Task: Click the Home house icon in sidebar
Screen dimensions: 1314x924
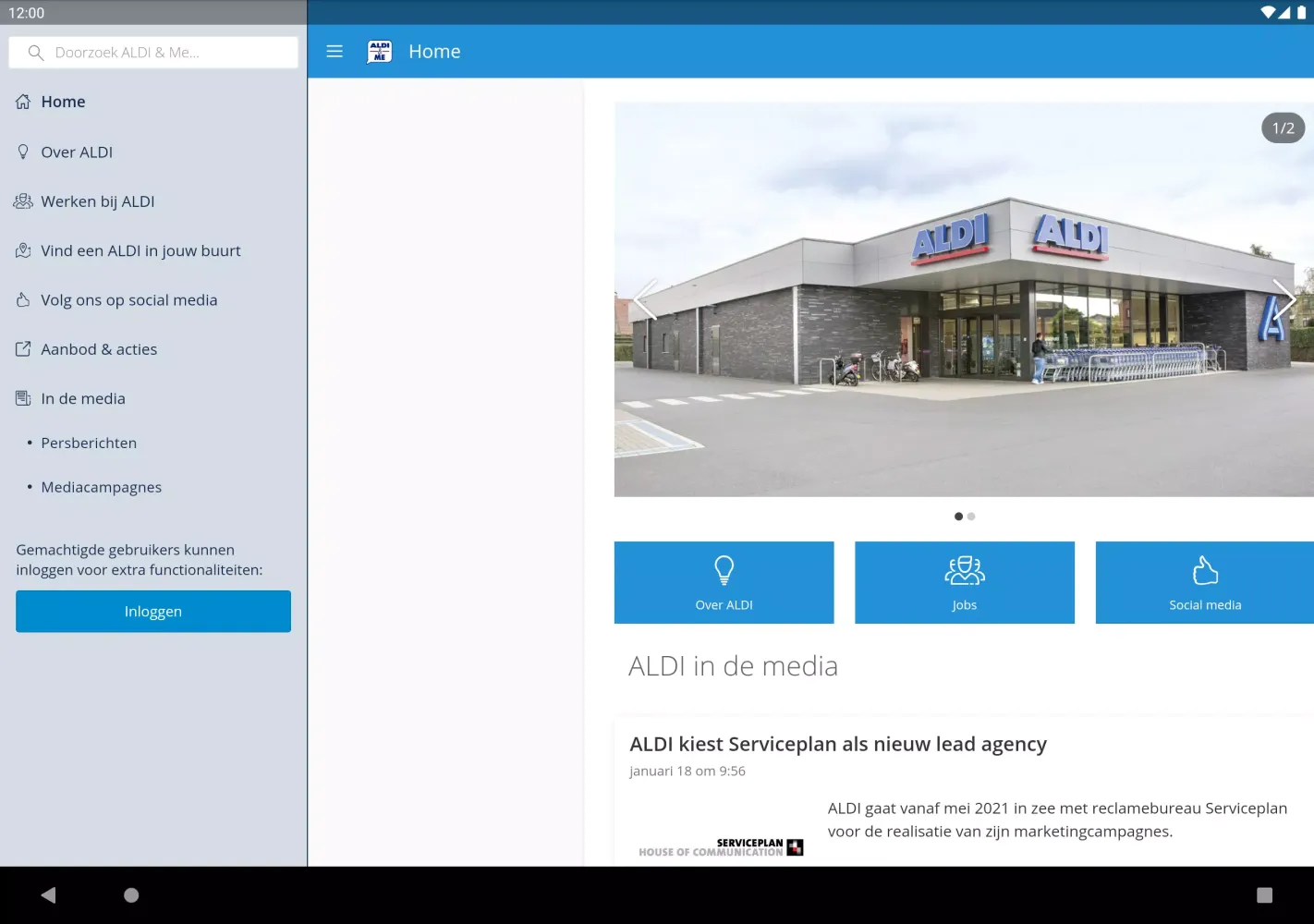Action: coord(23,102)
